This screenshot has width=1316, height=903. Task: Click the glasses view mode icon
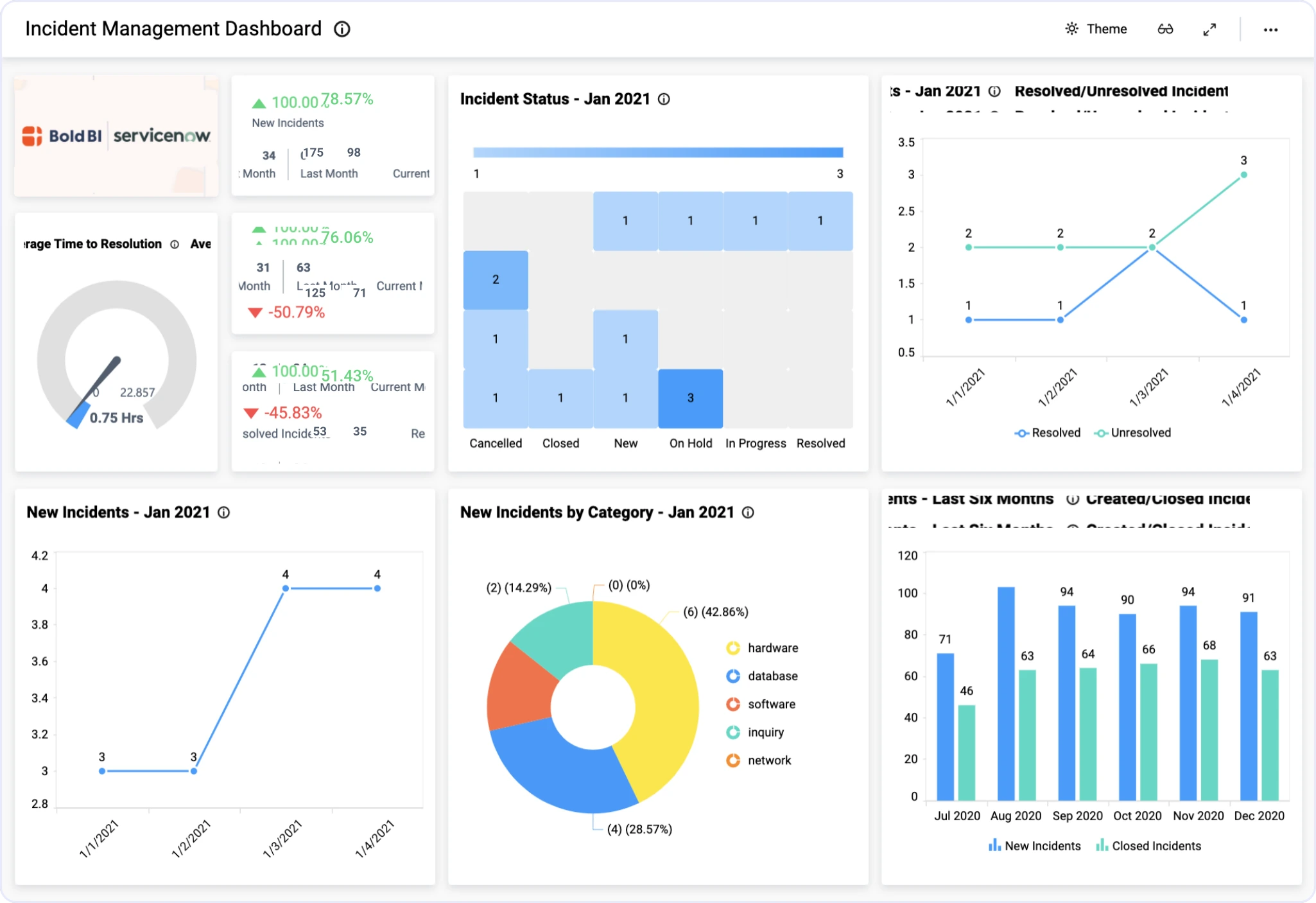pos(1165,29)
